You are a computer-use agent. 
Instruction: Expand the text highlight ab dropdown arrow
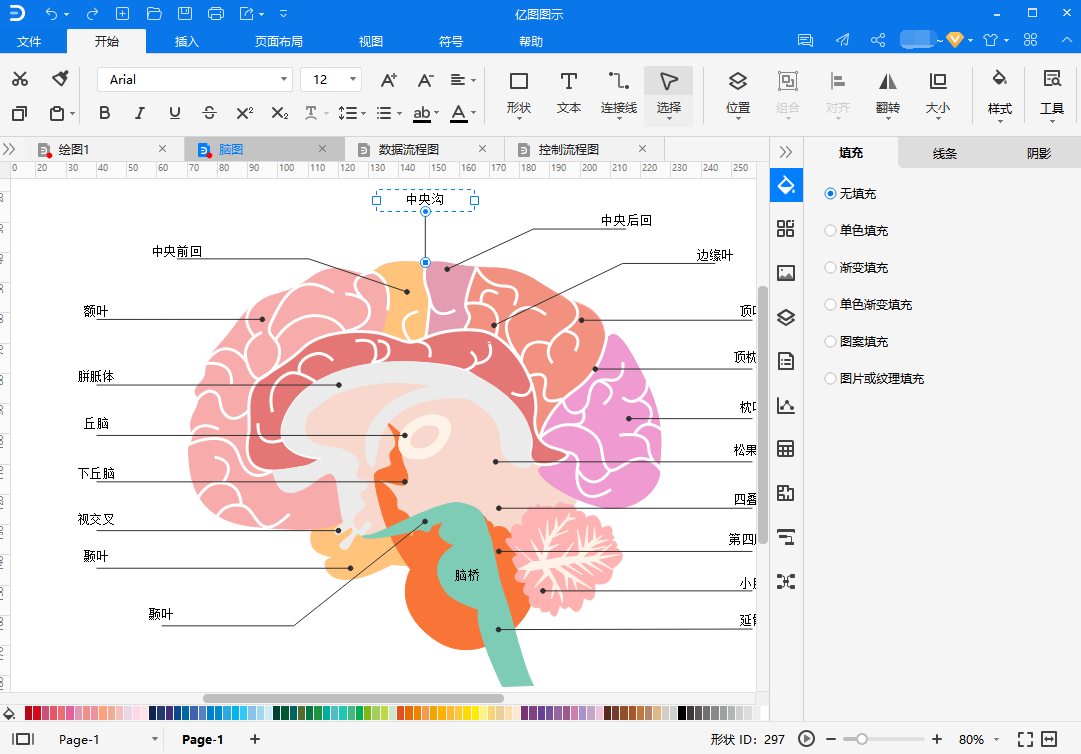437,113
